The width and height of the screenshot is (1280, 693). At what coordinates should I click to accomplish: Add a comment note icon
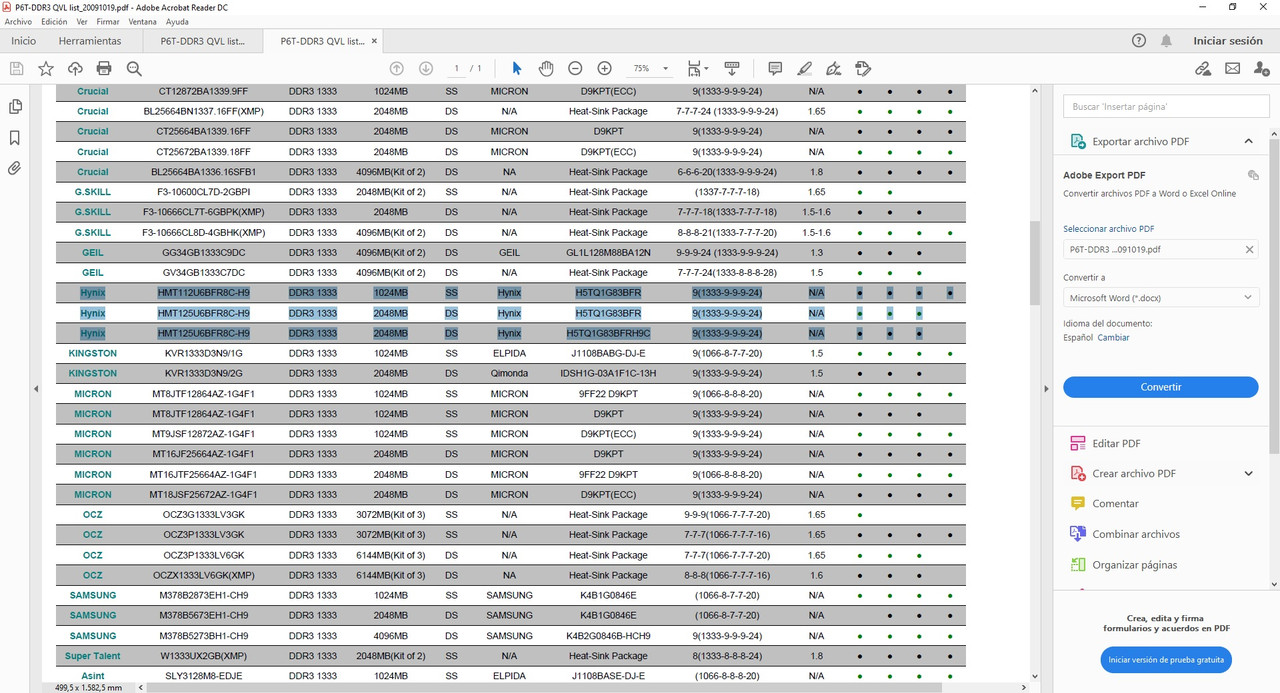[775, 68]
